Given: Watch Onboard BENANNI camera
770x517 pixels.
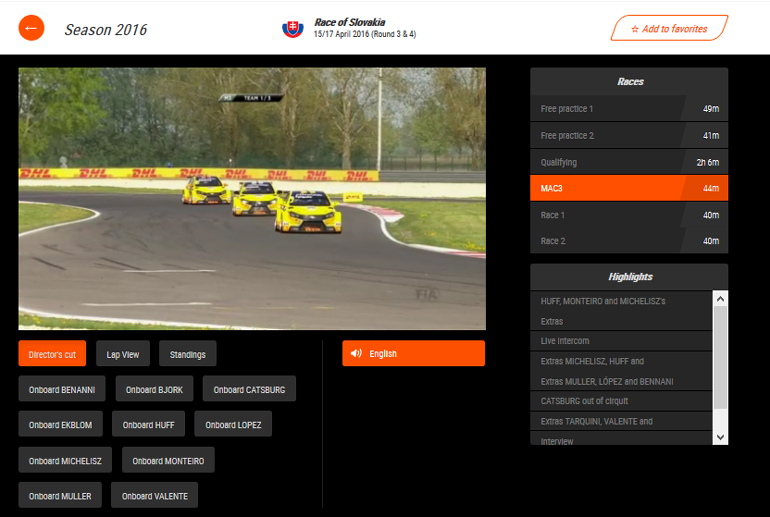Looking at the screenshot, I should (61, 390).
